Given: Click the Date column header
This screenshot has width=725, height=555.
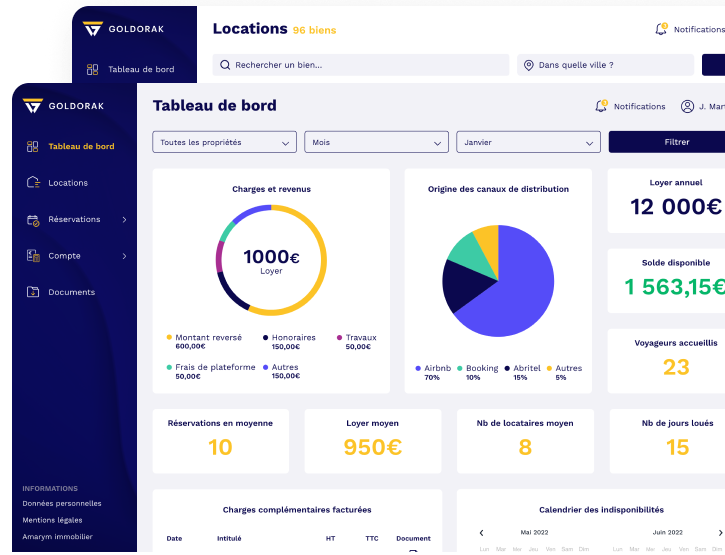Looking at the screenshot, I should click(174, 538).
